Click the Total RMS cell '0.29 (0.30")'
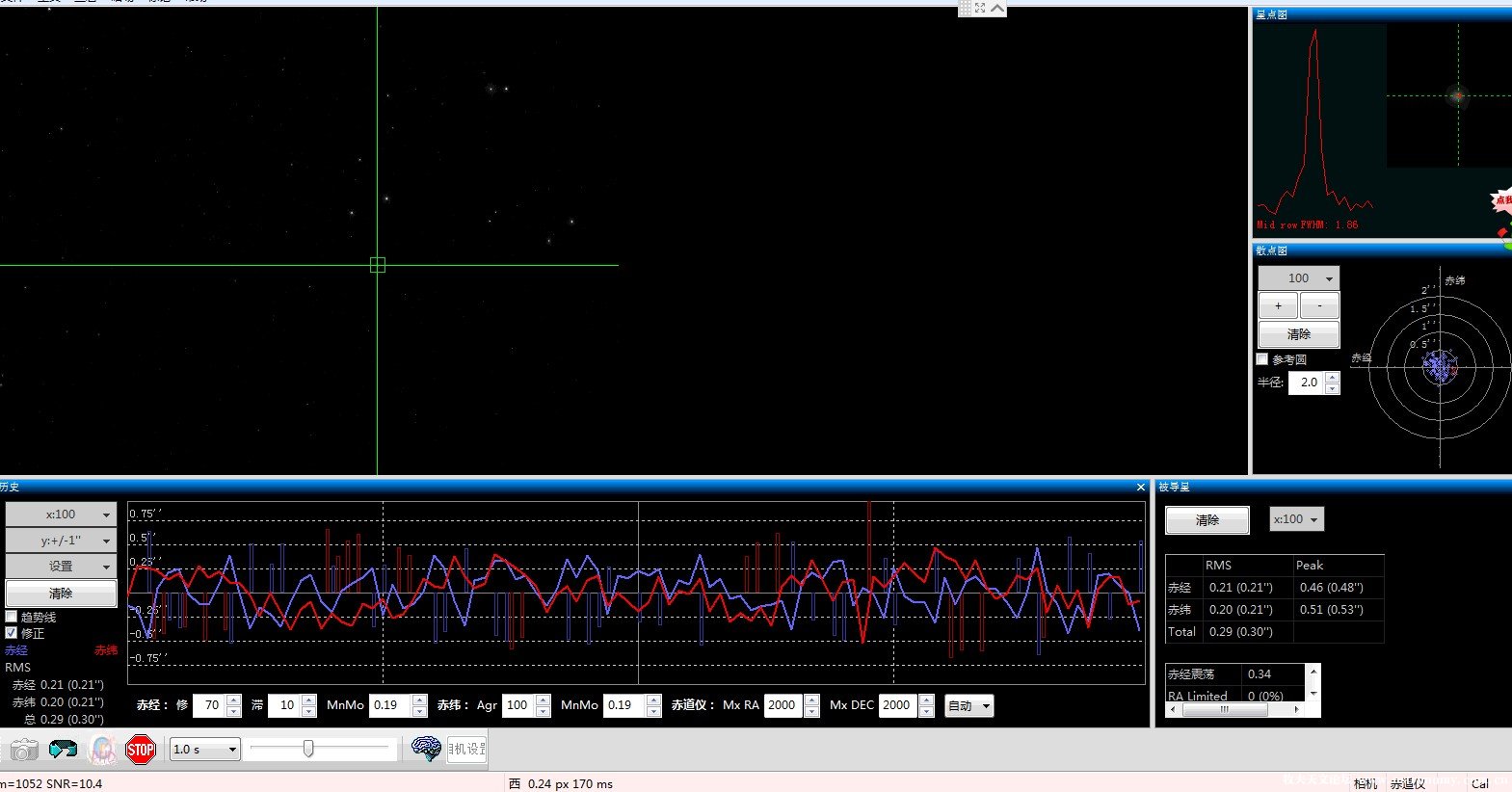 click(1241, 632)
